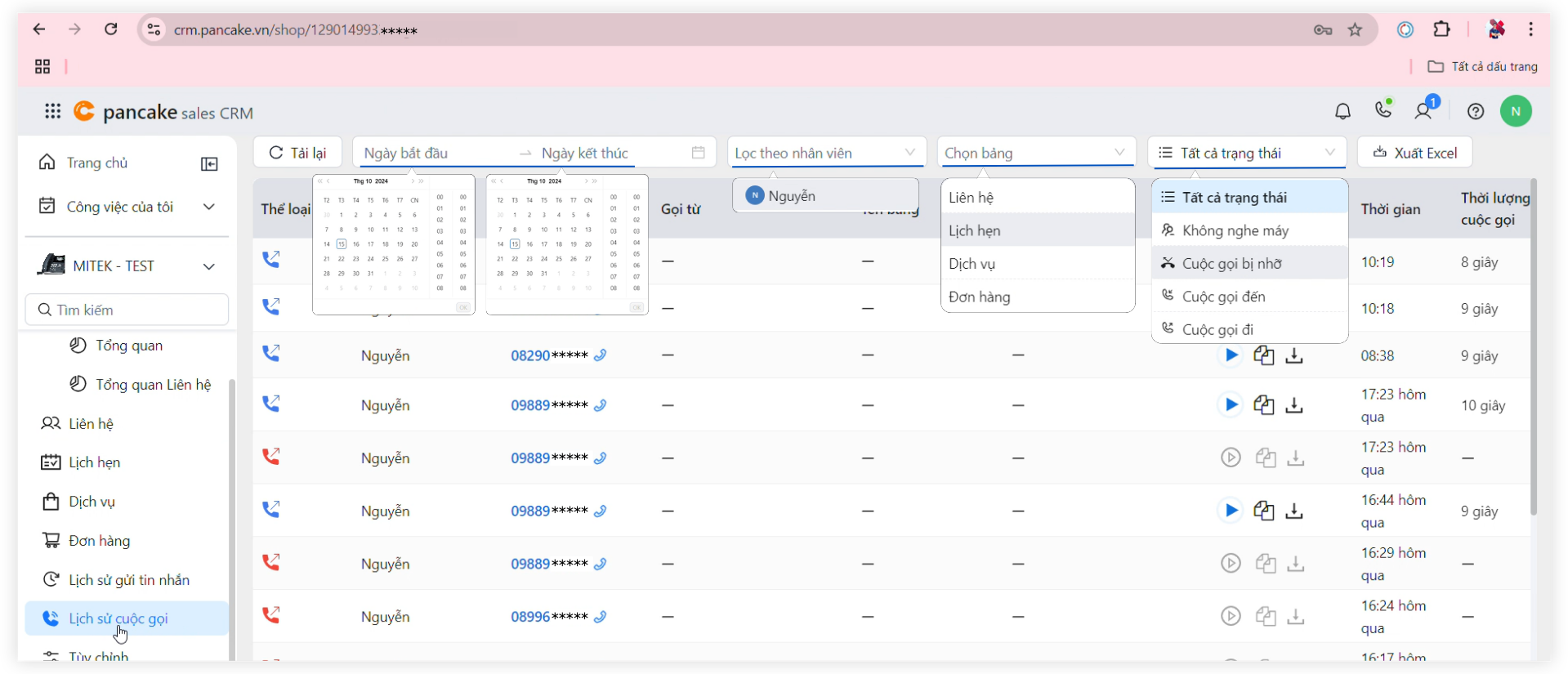This screenshot has width=1568, height=674.
Task: Open the apps grid launcher icon
Action: click(52, 112)
